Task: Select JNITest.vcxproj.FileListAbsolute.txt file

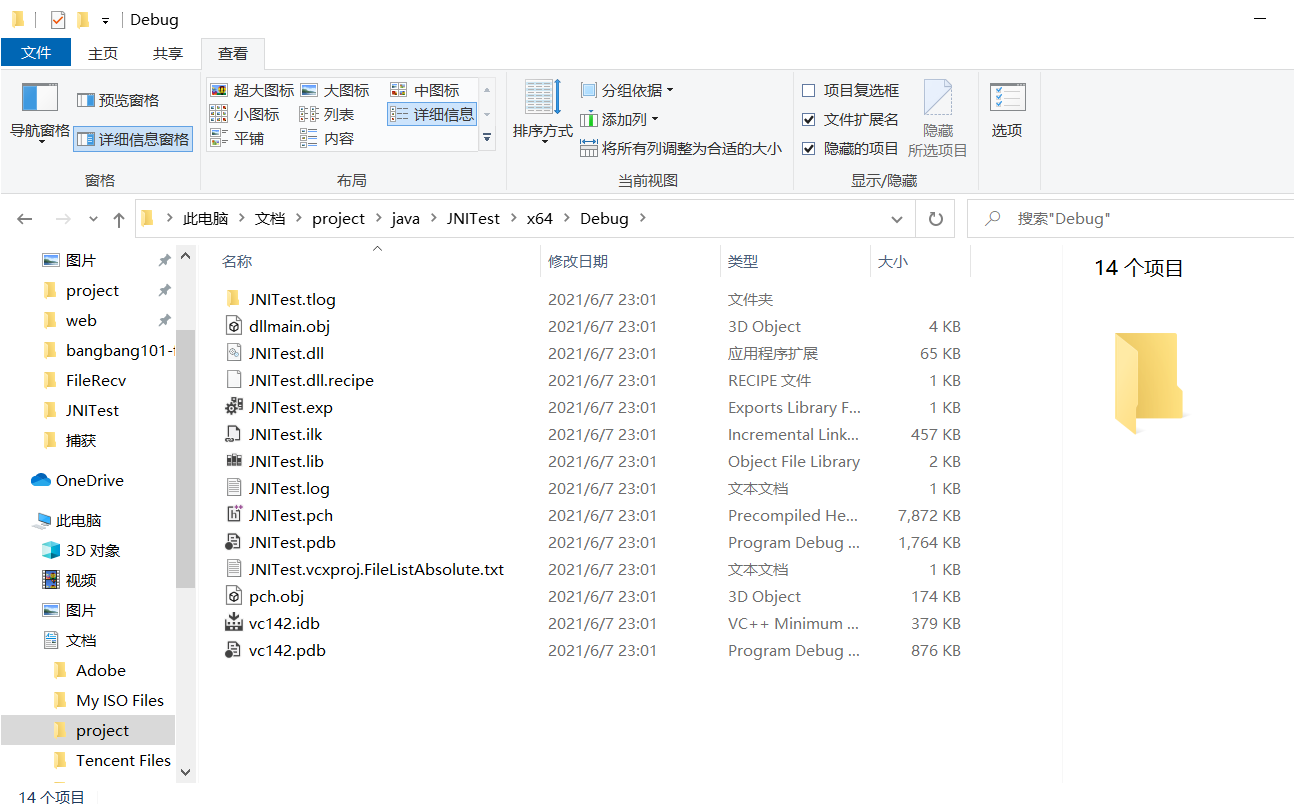Action: 376,569
